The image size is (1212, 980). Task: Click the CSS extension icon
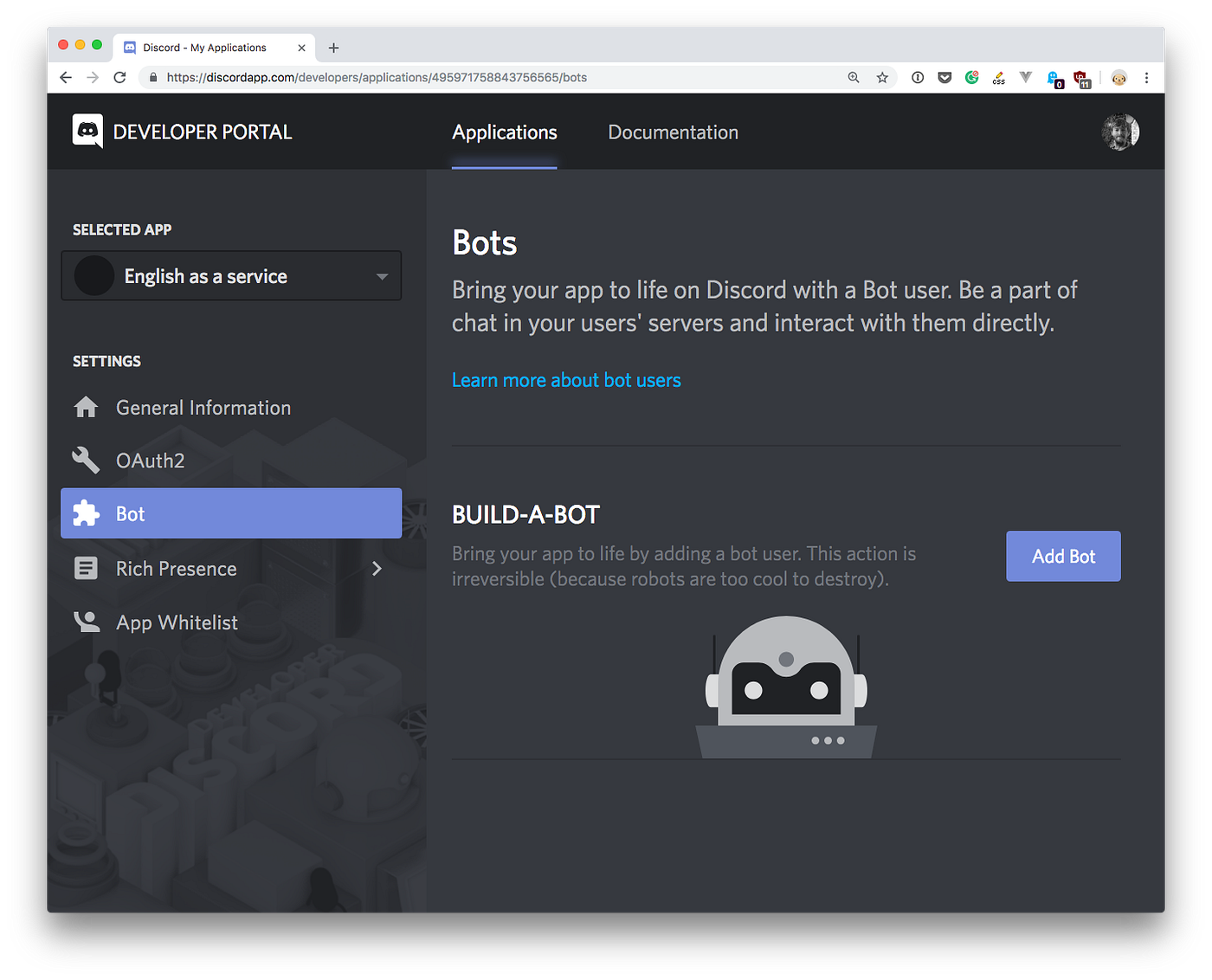[999, 78]
